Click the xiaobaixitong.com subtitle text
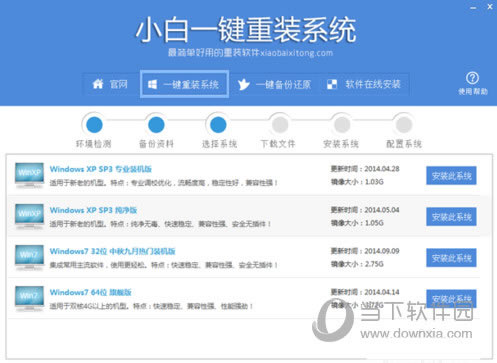497x363 pixels. pyautogui.click(x=296, y=53)
